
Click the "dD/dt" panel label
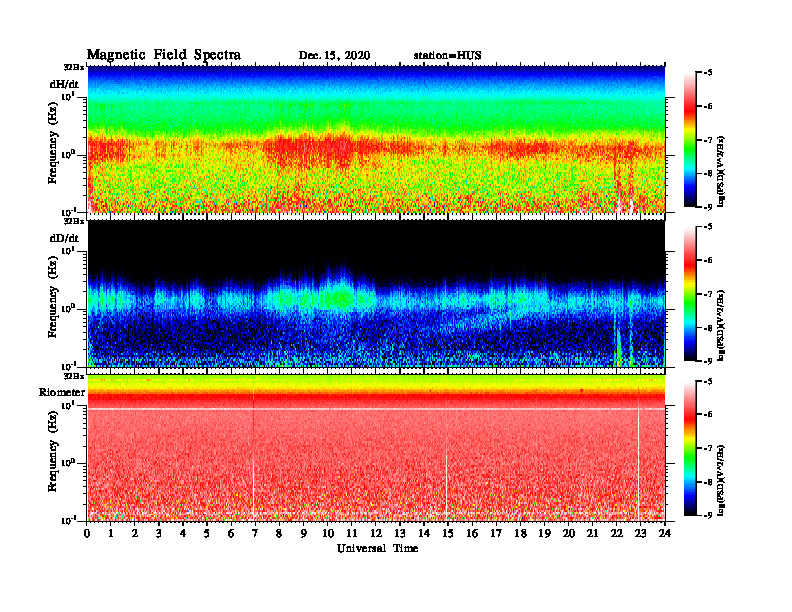pos(64,238)
